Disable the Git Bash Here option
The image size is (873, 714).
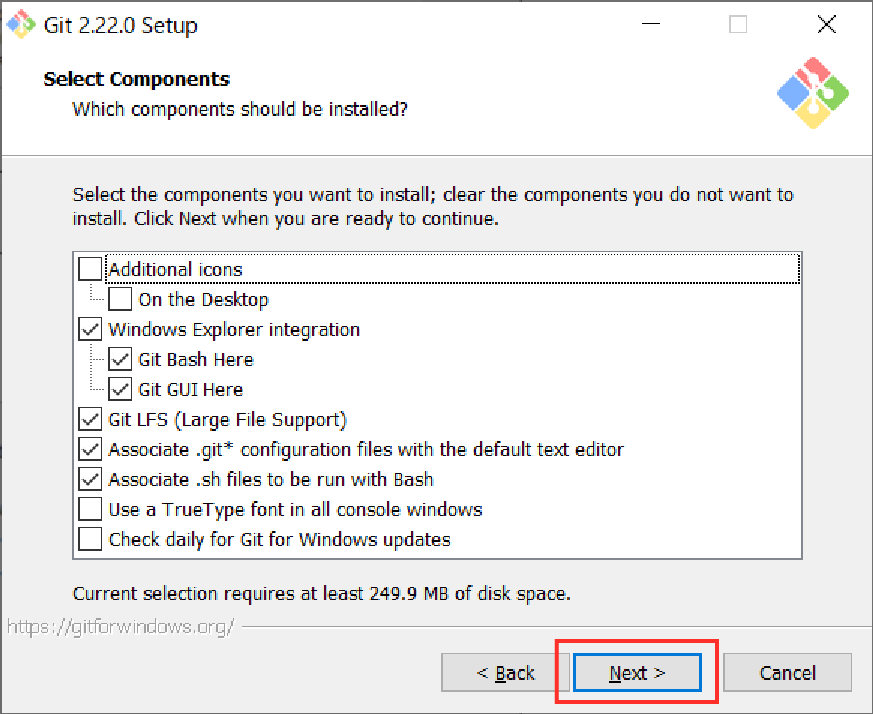[120, 359]
